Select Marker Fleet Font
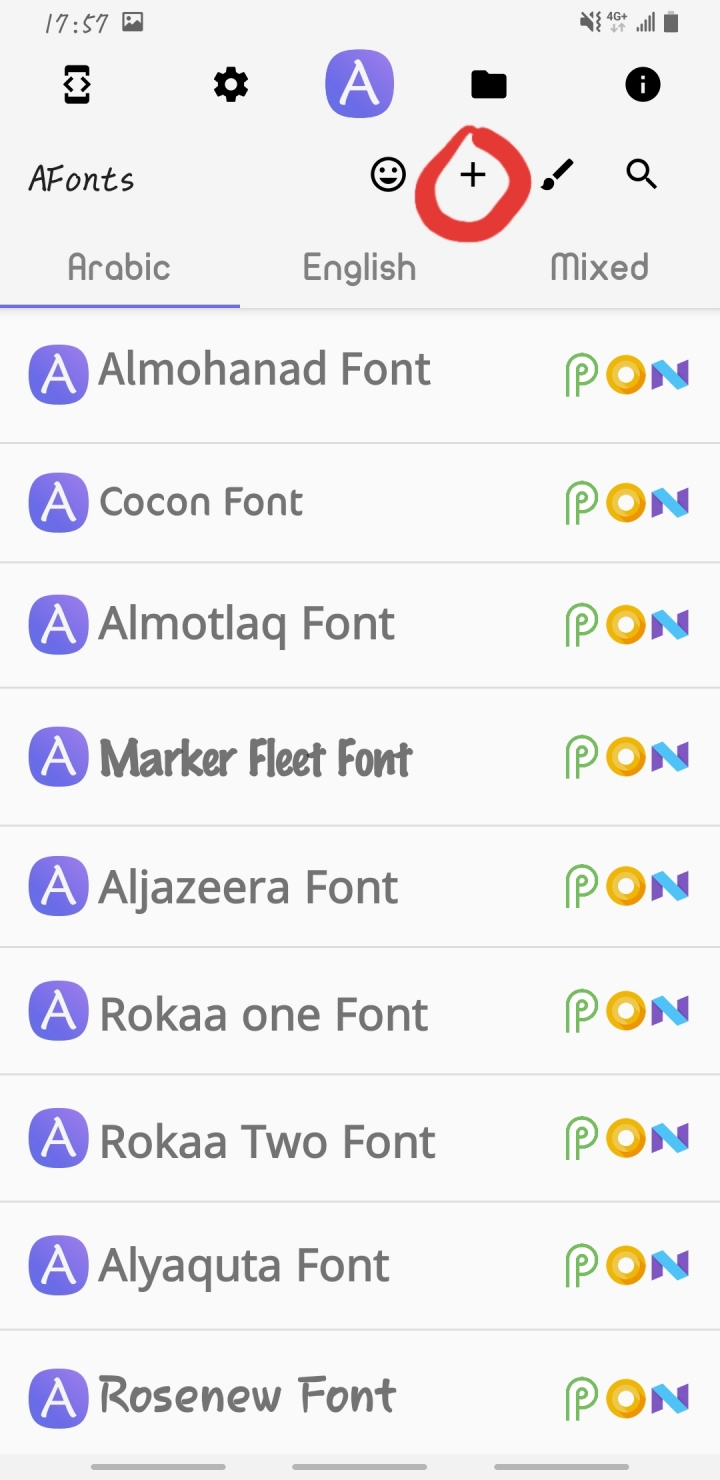 click(360, 757)
